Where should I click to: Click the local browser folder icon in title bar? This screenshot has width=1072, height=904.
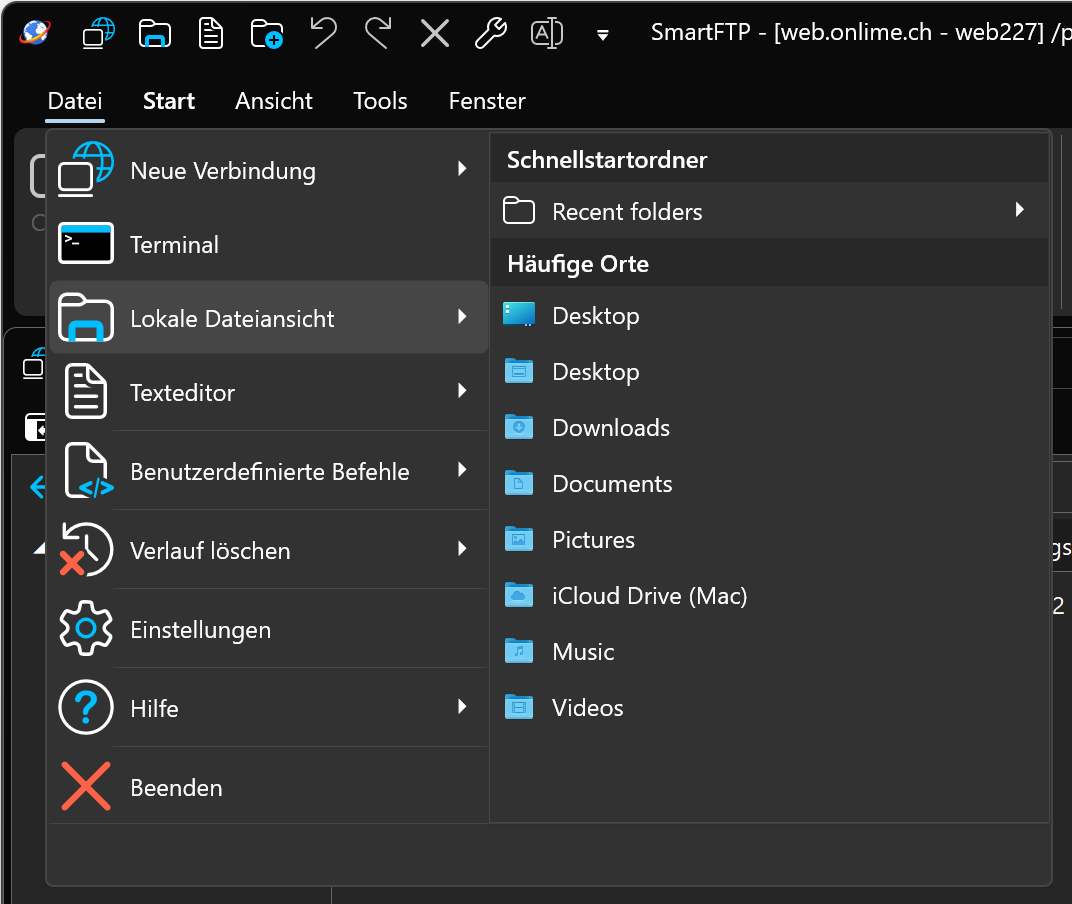pos(155,33)
